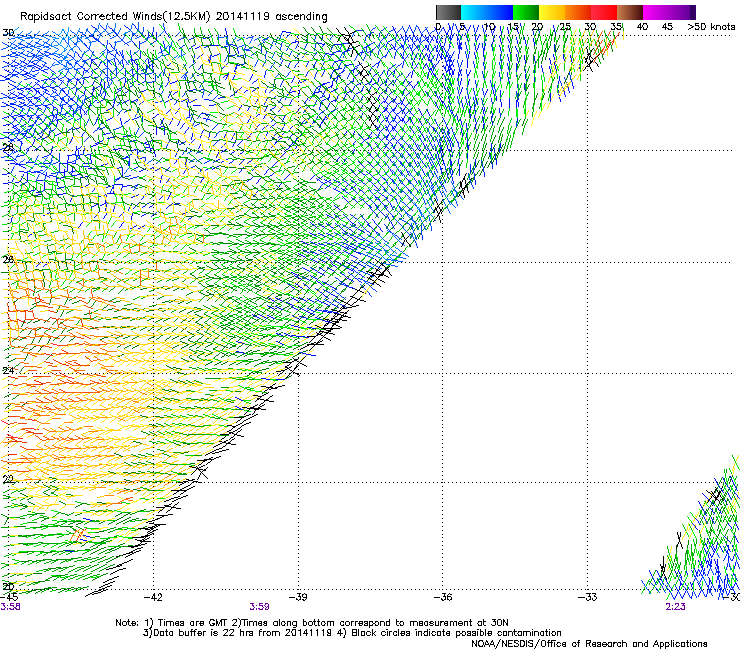740x650 pixels.
Task: Click the '20141119' date in the title
Action: pos(243,17)
